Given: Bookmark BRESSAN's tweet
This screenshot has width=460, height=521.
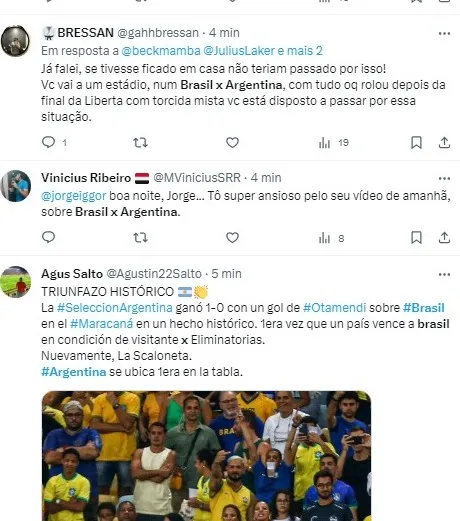Looking at the screenshot, I should (416, 143).
